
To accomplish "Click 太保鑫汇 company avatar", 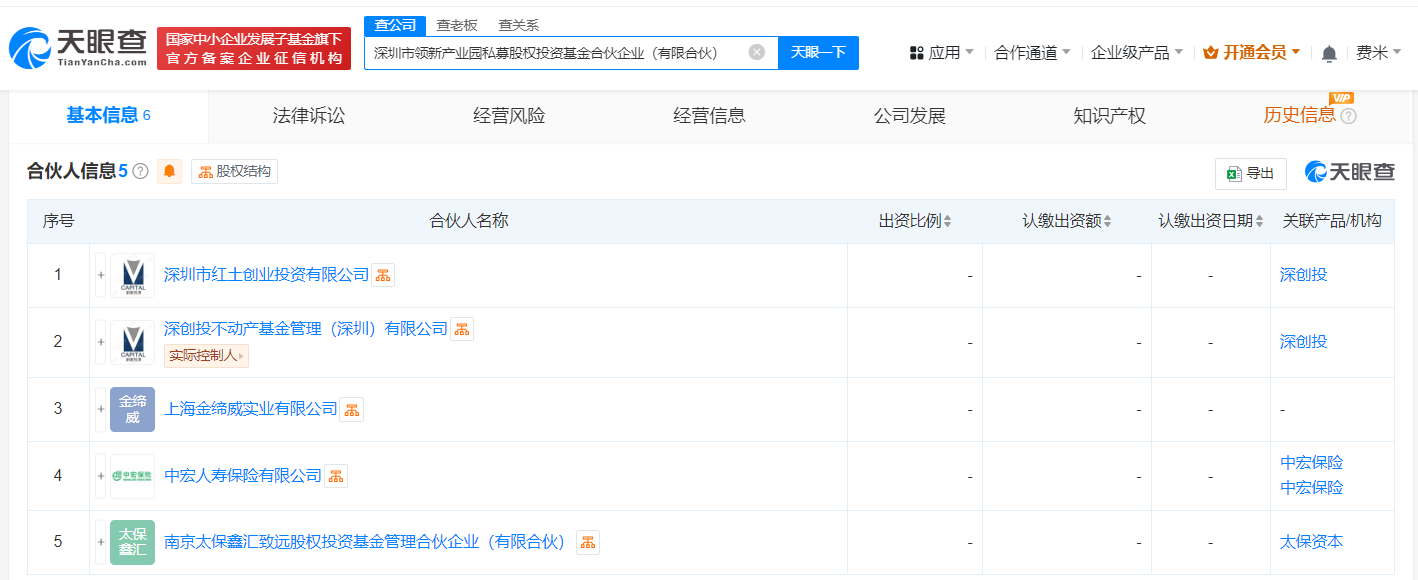I will (132, 542).
